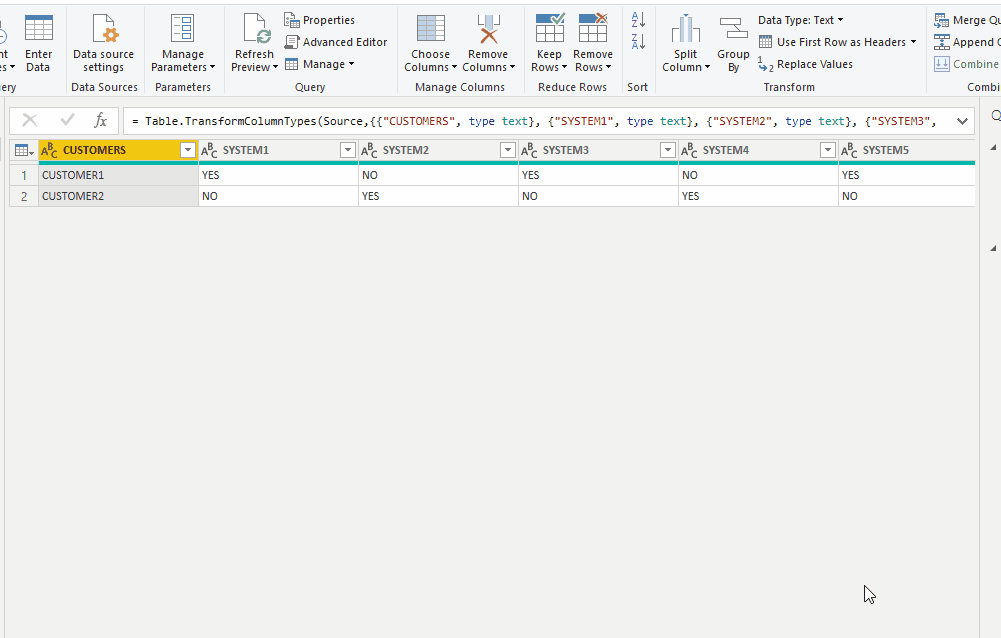Open the Remove Columns dropdown label
Screen dimensions: 1001x638
coord(488,61)
